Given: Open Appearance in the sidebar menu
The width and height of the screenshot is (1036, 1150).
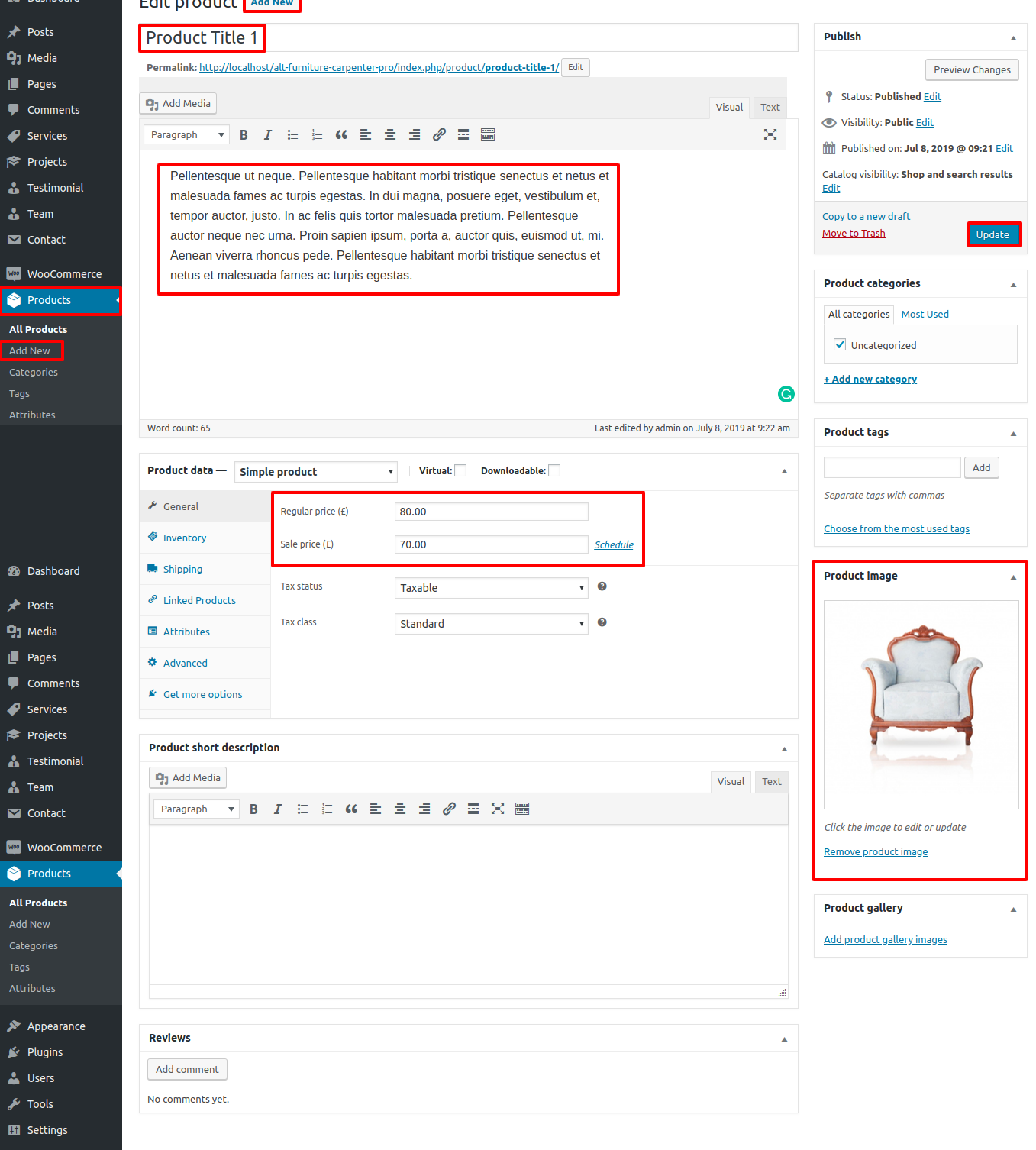Looking at the screenshot, I should (61, 1026).
